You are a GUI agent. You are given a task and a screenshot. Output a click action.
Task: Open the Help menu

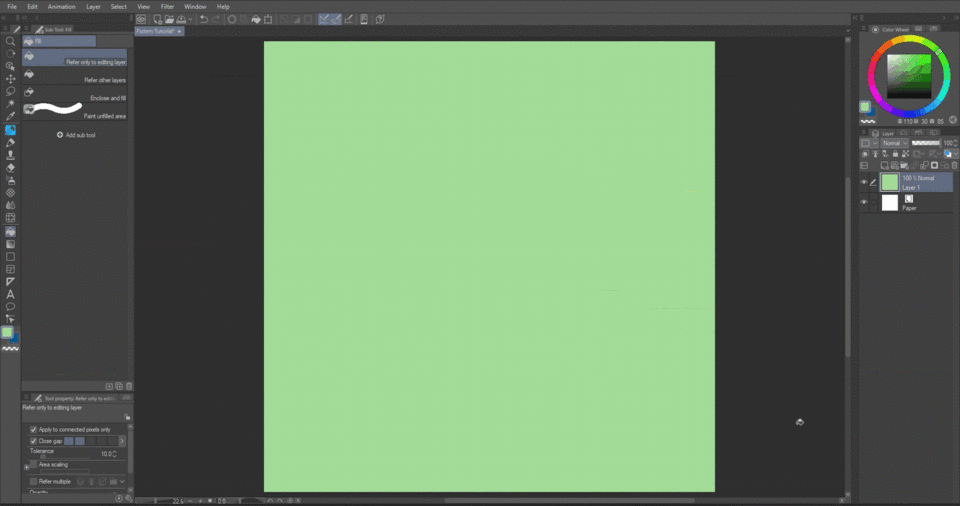click(223, 7)
